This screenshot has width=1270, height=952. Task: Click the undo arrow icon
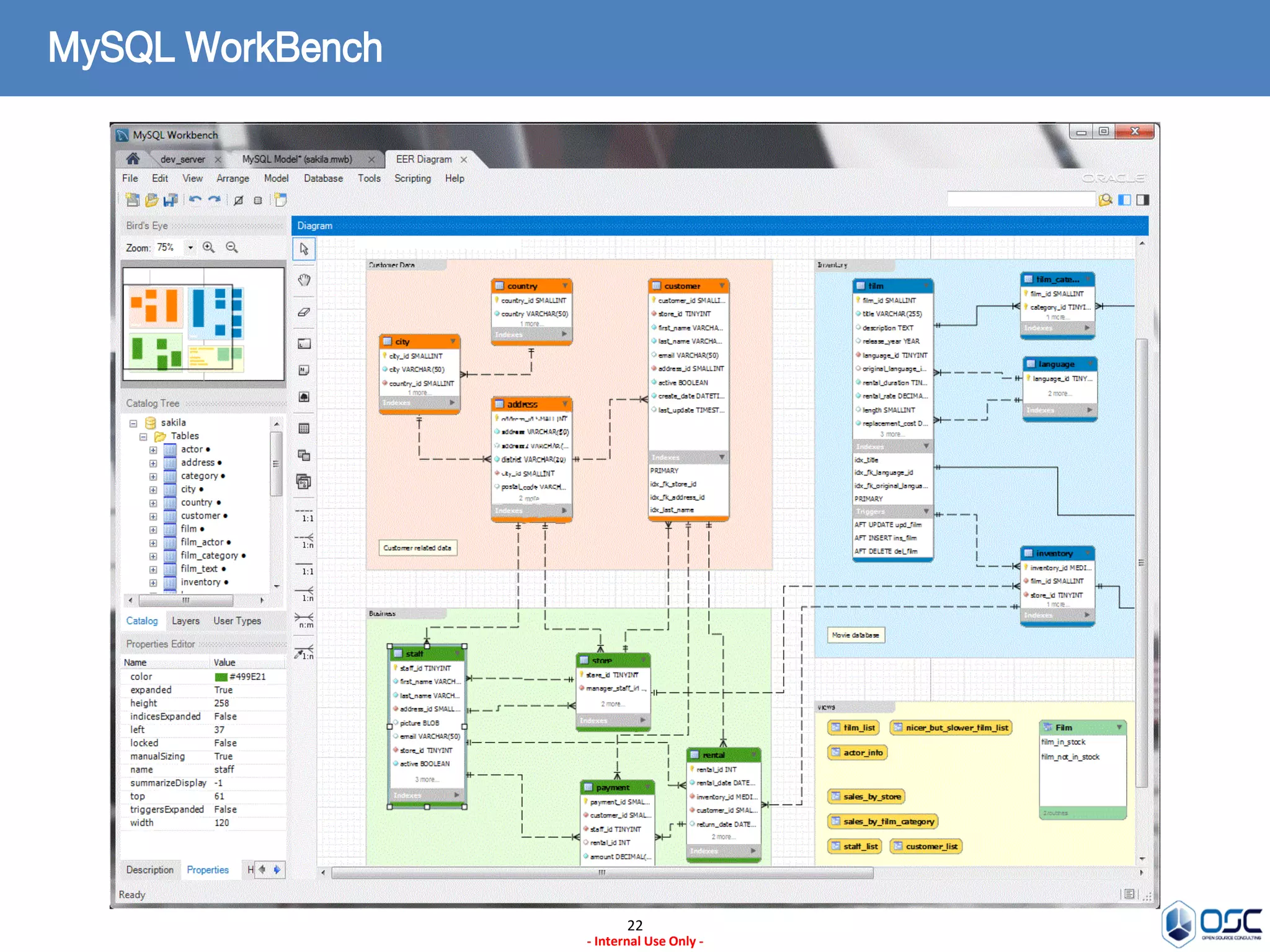[x=195, y=200]
